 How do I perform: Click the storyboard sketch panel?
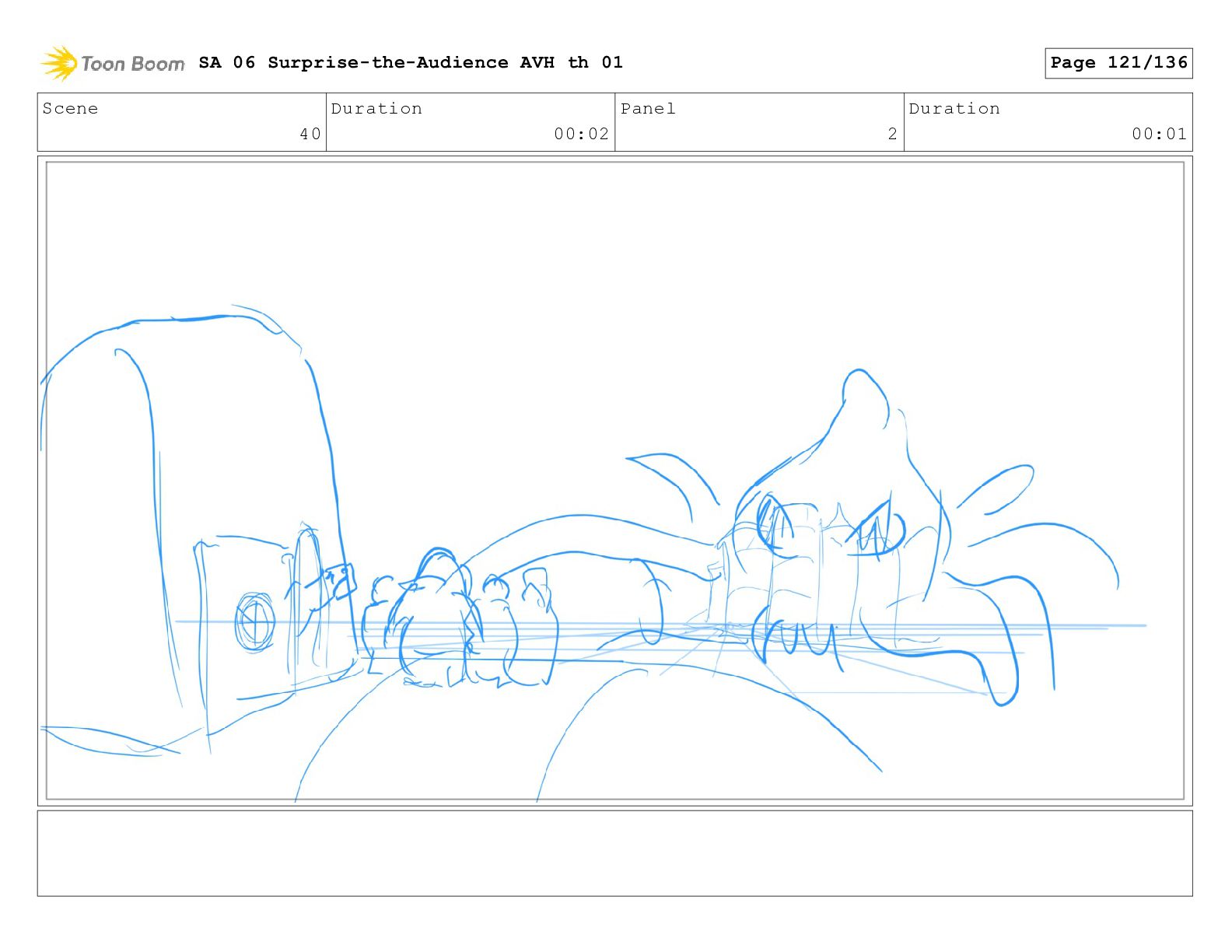click(x=615, y=481)
